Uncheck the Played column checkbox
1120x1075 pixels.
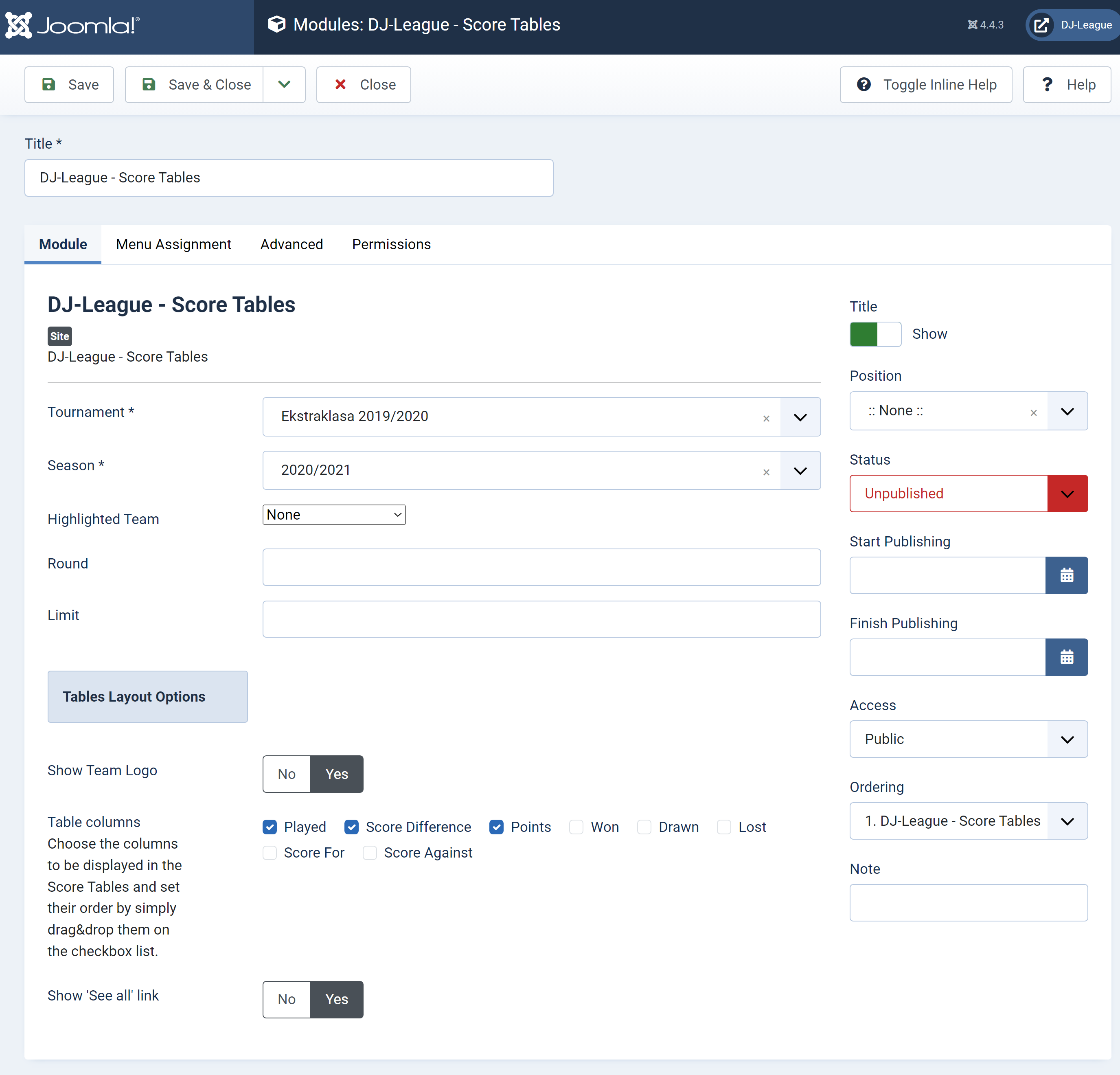click(270, 827)
